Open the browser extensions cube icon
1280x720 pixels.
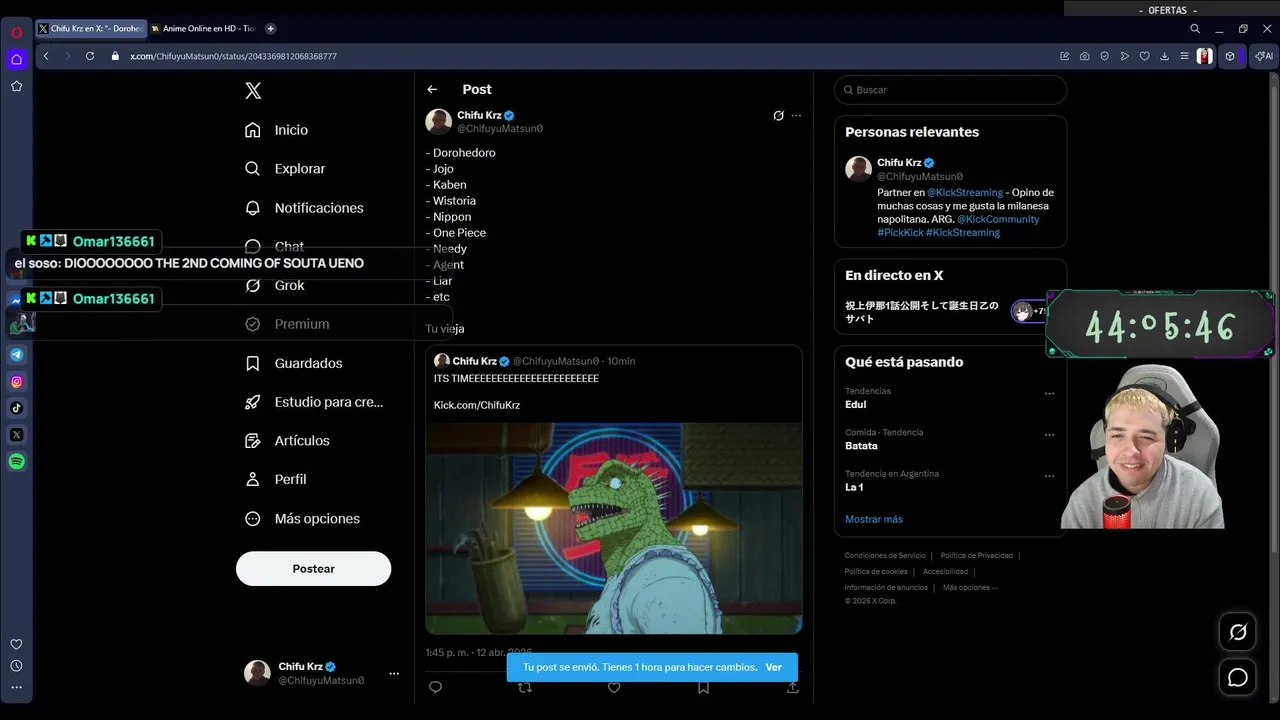pos(1230,56)
